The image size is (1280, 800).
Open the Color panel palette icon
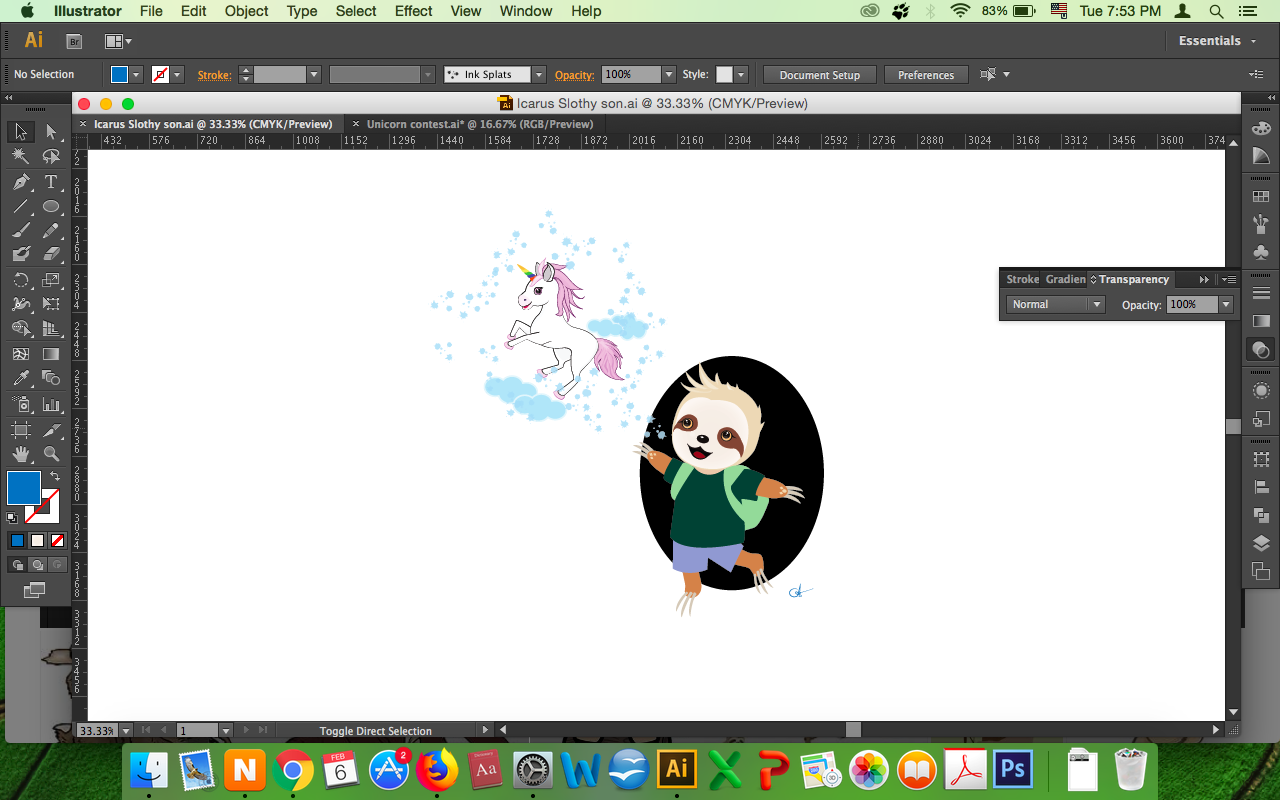(x=1261, y=127)
